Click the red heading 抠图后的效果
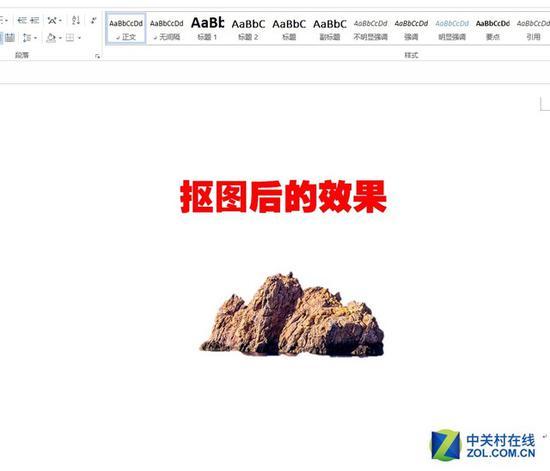Viewport: 550px width, 471px height. point(283,197)
